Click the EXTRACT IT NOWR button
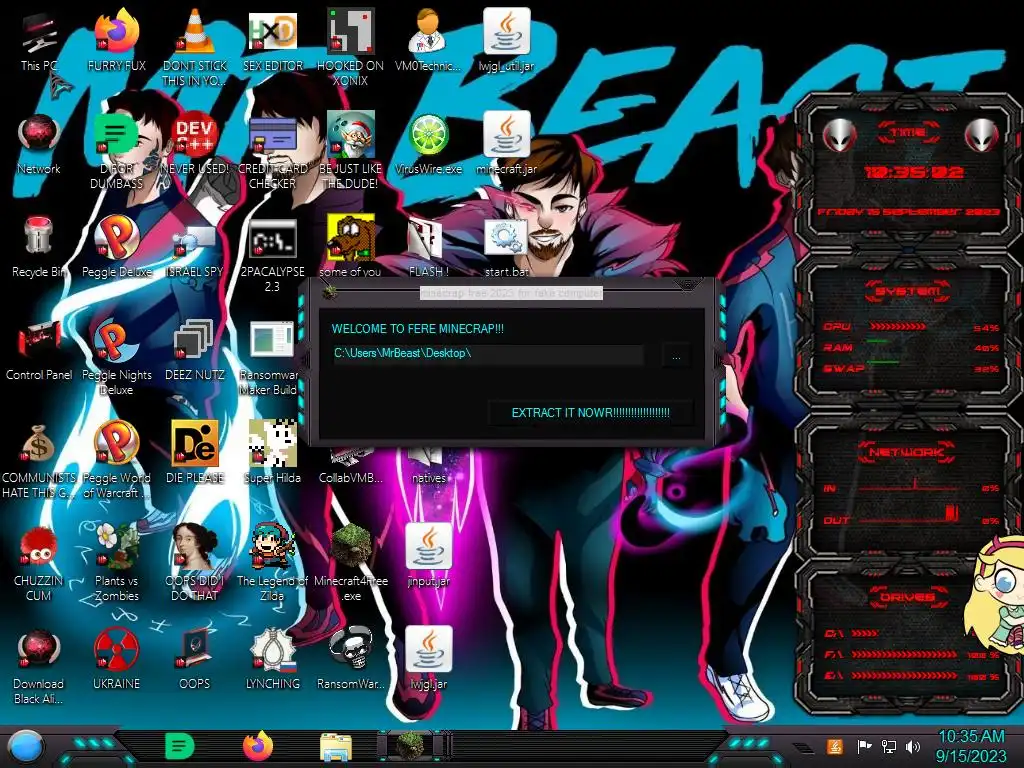Screen dimensions: 1024x768 (590, 413)
